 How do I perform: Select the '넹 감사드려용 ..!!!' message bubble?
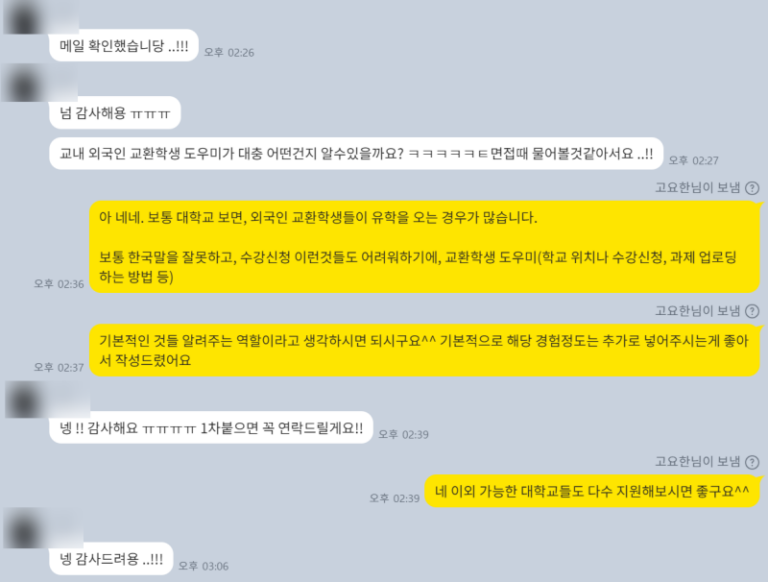pyautogui.click(x=111, y=558)
